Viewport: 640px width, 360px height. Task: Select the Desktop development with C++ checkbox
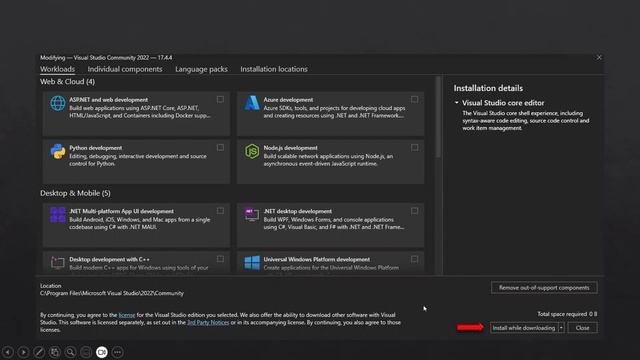click(220, 259)
